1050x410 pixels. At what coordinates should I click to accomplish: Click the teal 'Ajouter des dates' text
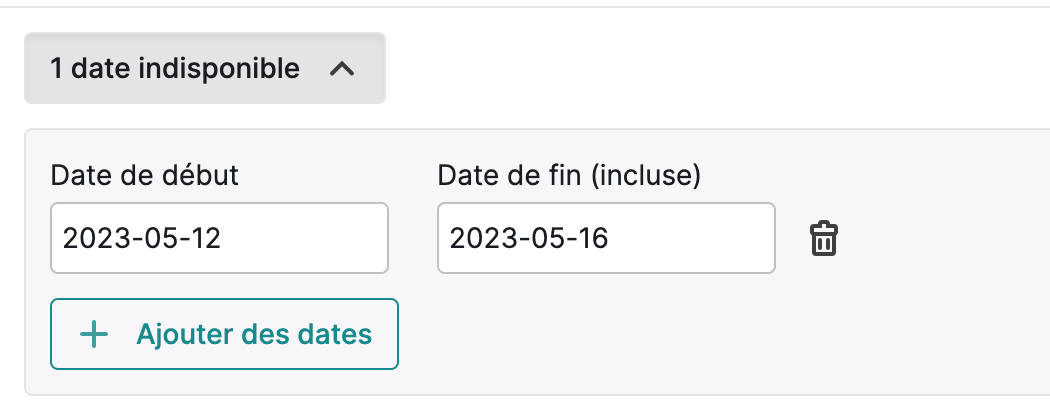coord(254,334)
